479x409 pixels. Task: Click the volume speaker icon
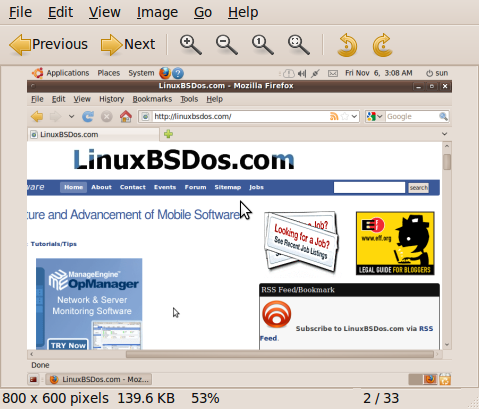(302, 73)
